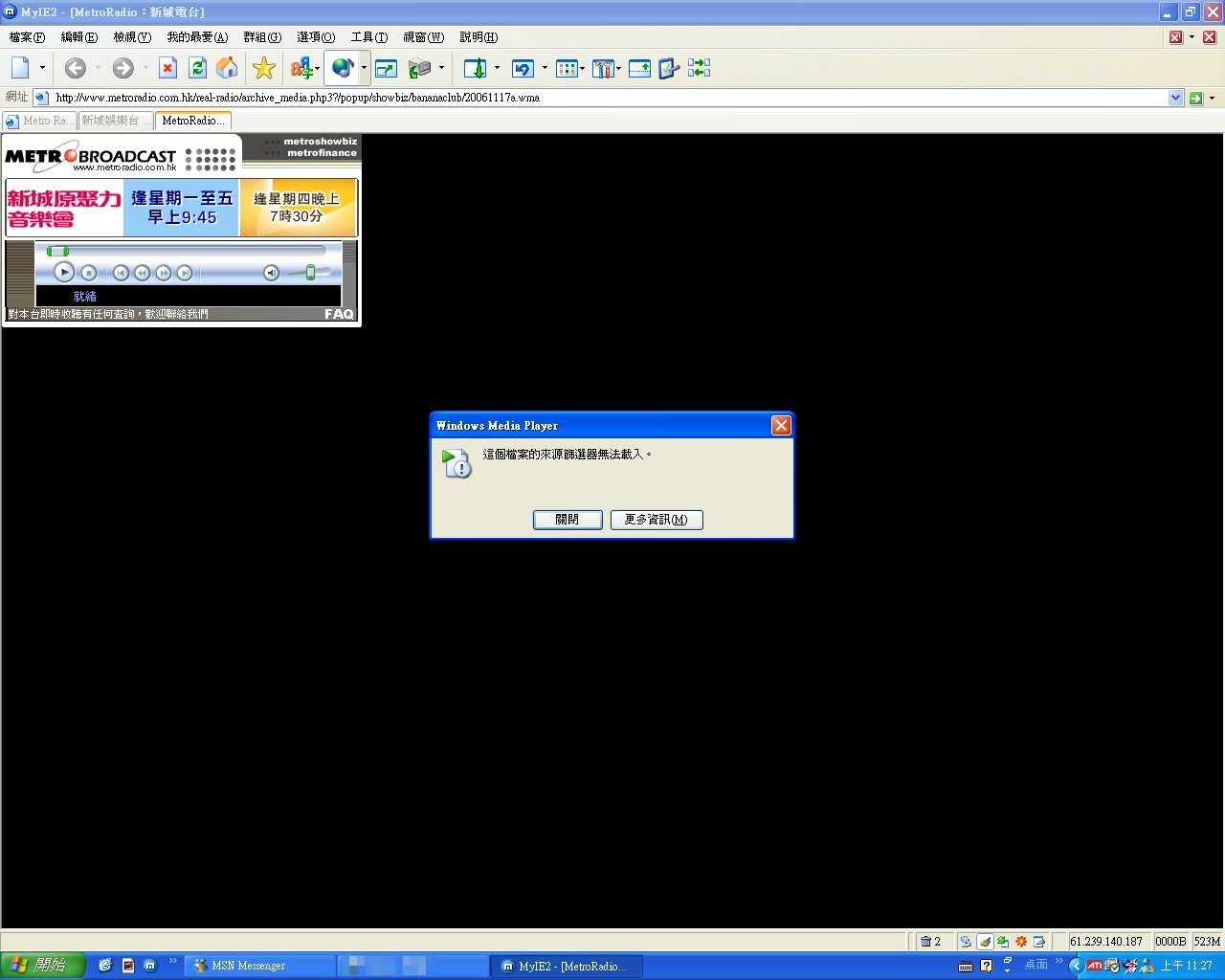Click the gray drive with green arrow icon
Viewport: 1225px width, 980px height.
tap(419, 68)
